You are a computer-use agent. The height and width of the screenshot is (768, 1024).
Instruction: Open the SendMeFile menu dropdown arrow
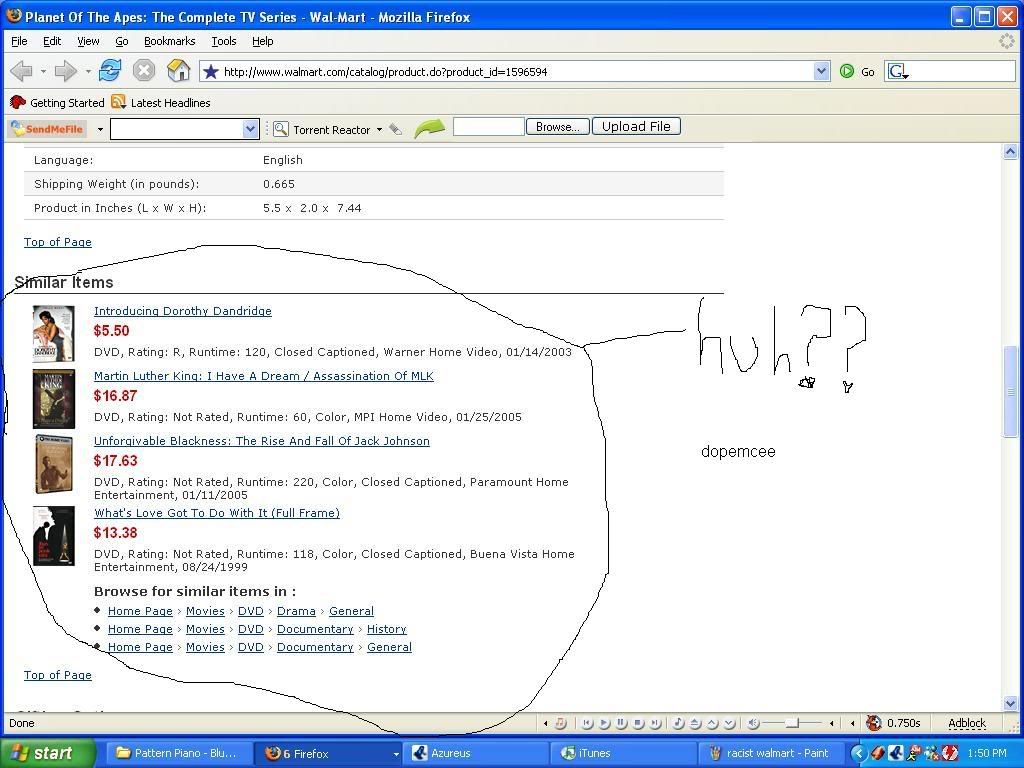(100, 129)
